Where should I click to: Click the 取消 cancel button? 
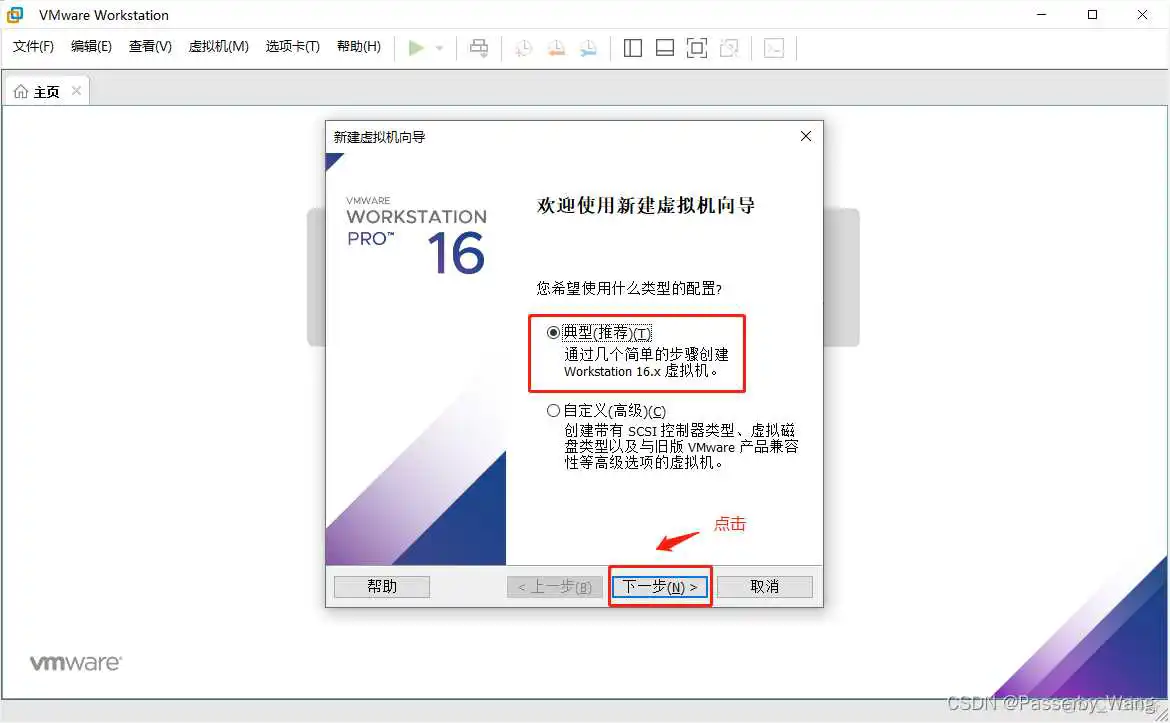tap(765, 586)
